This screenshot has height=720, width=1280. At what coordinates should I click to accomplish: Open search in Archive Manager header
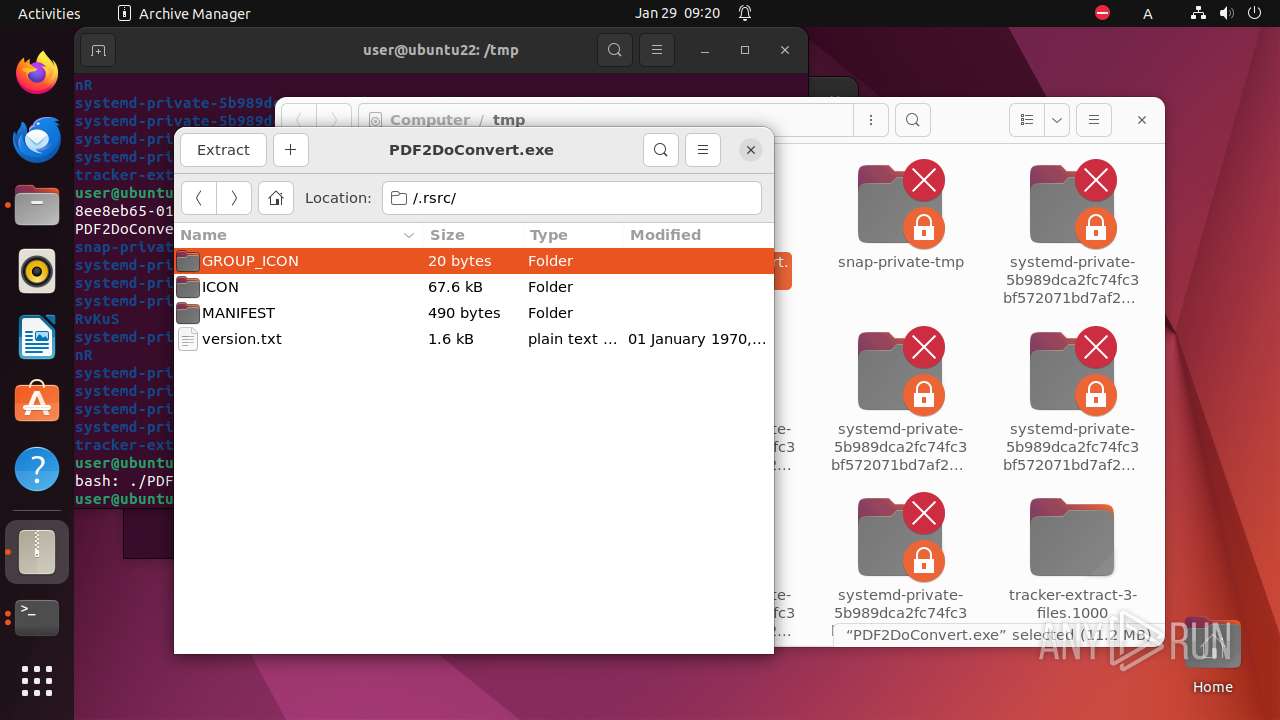661,150
